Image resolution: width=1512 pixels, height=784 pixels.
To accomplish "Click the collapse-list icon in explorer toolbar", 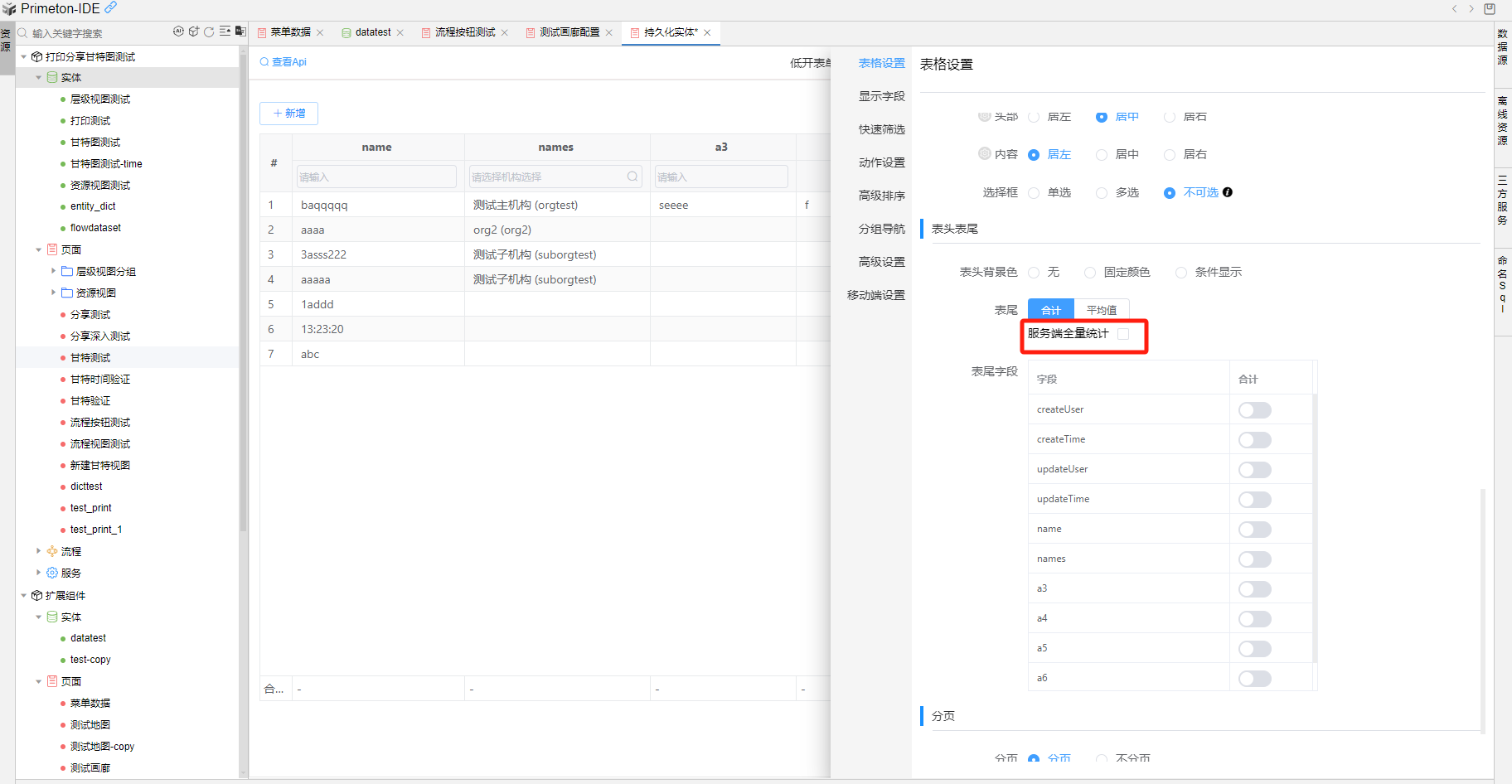I will 225,31.
